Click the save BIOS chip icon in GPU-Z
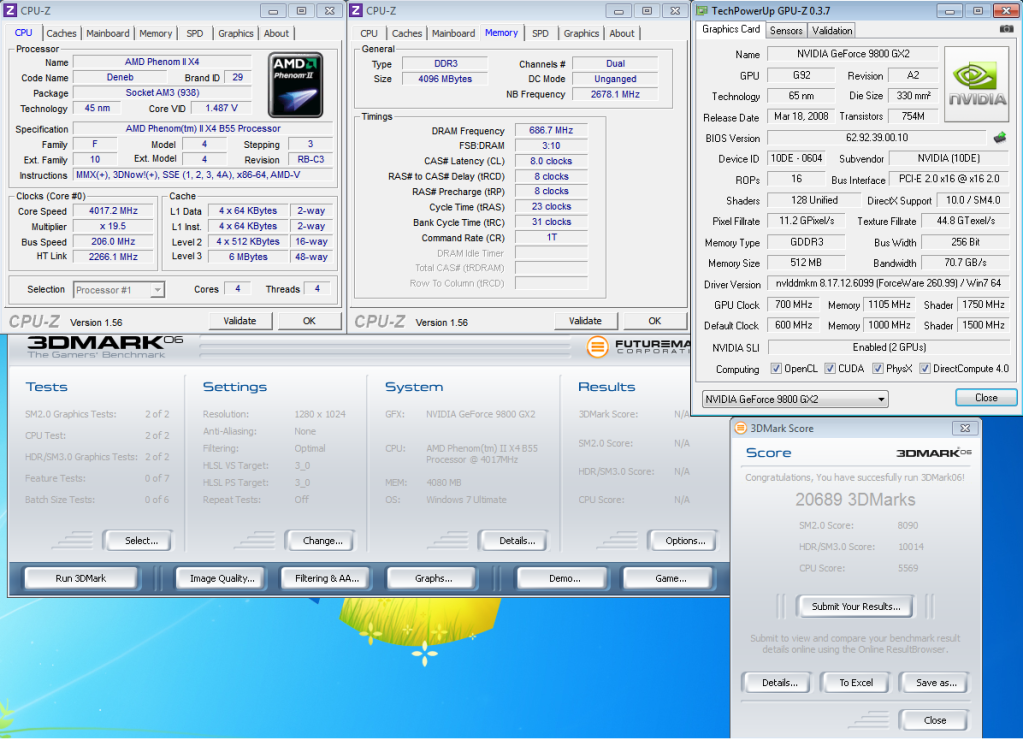1023x740 pixels. click(1000, 138)
